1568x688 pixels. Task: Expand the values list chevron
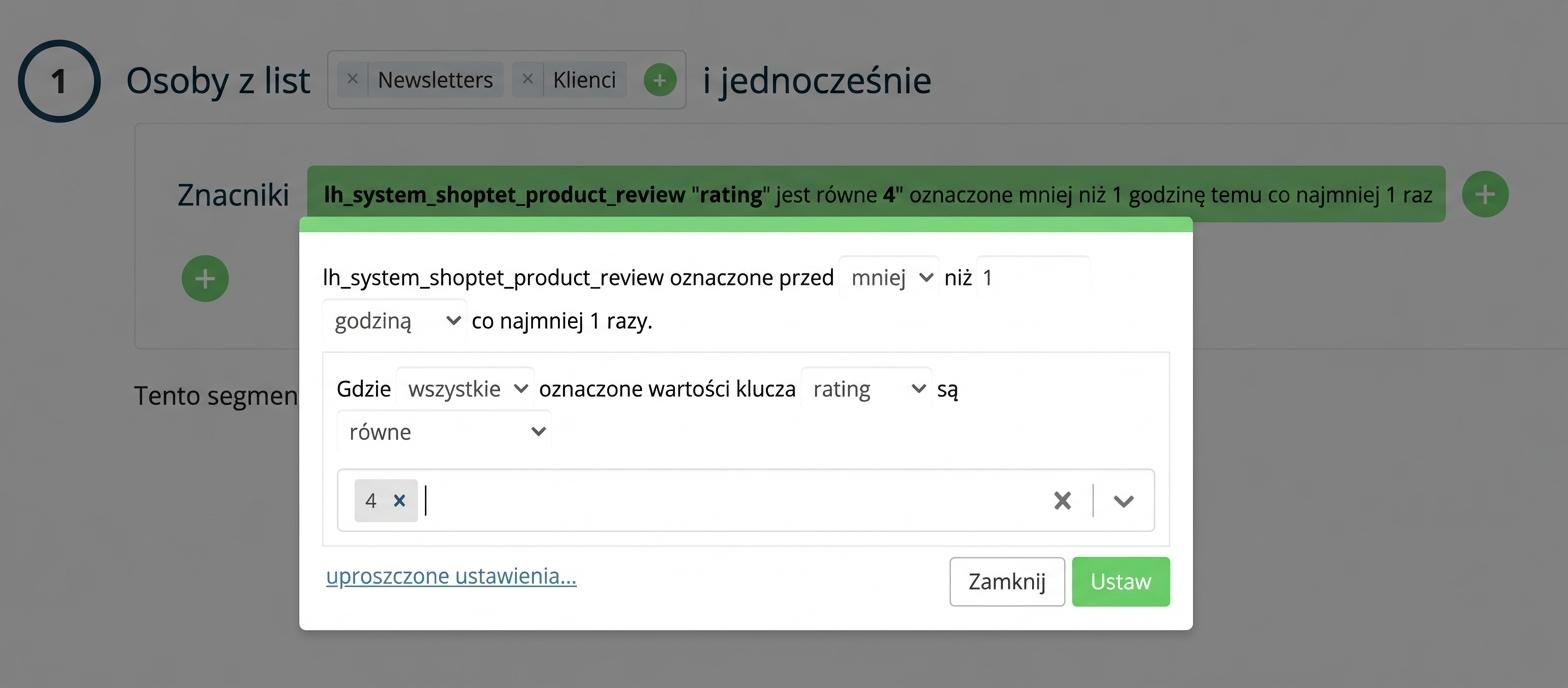click(x=1123, y=500)
